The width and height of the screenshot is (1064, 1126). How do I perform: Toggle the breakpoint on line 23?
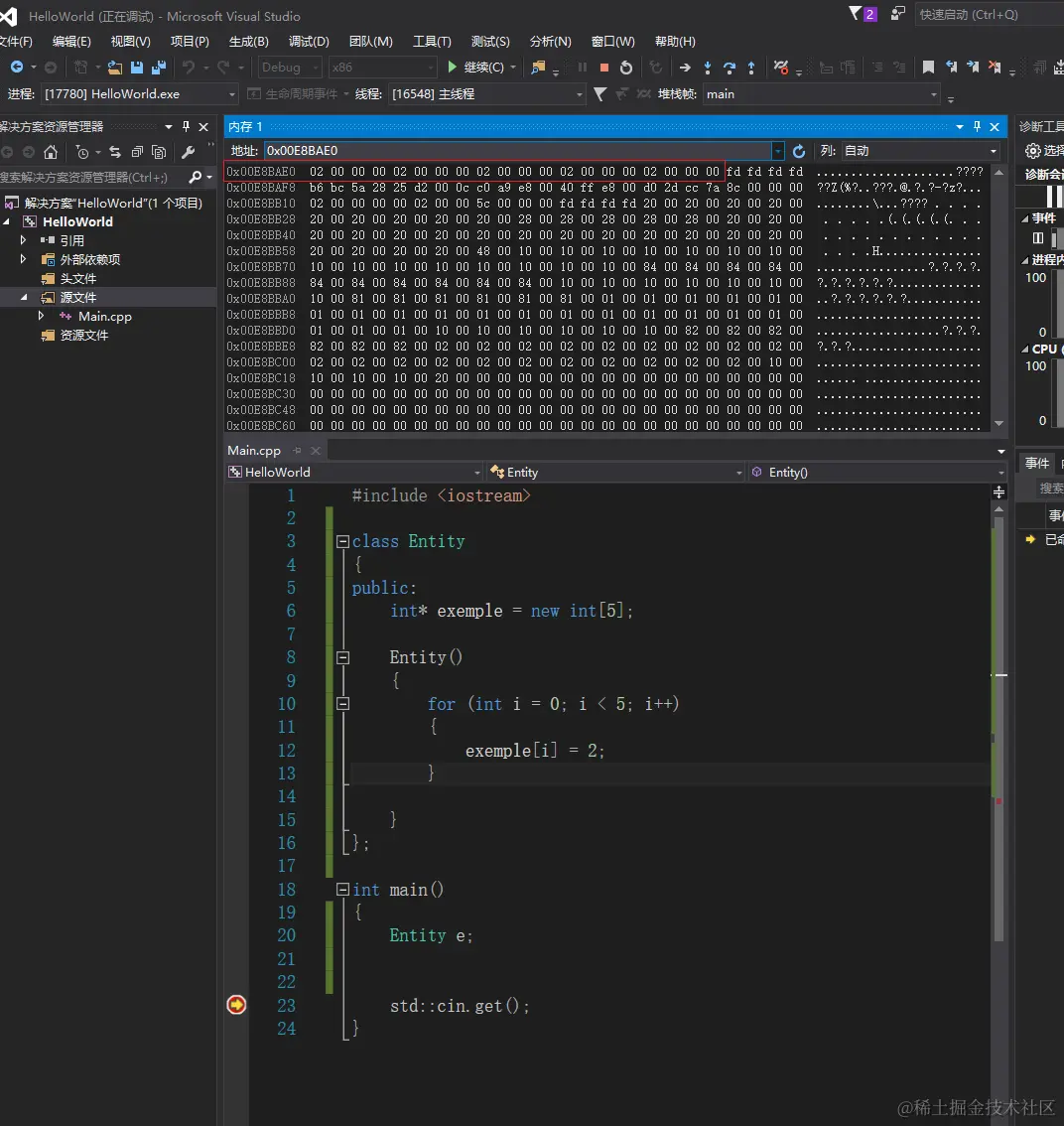[236, 1005]
